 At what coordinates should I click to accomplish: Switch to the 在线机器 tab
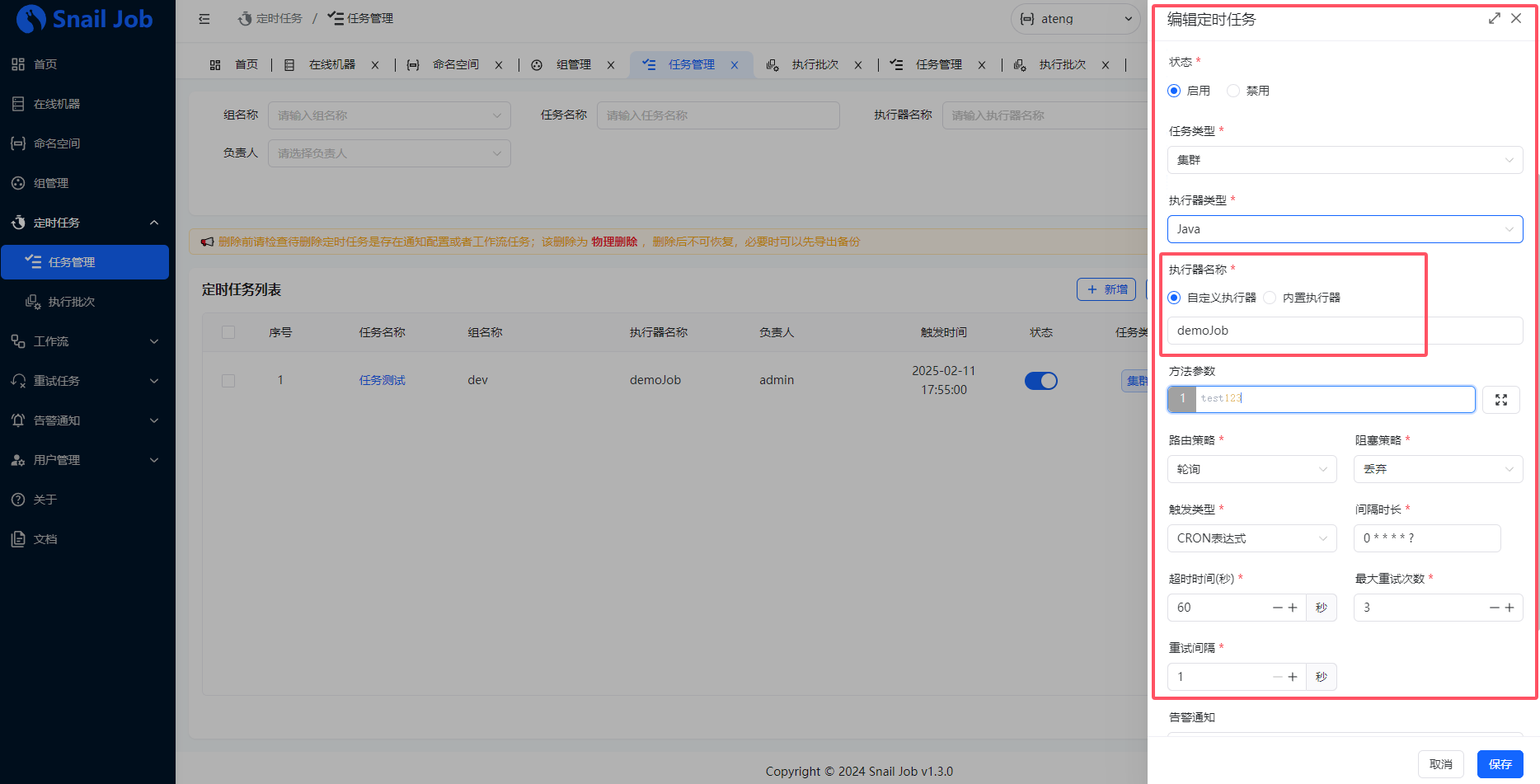(x=331, y=65)
